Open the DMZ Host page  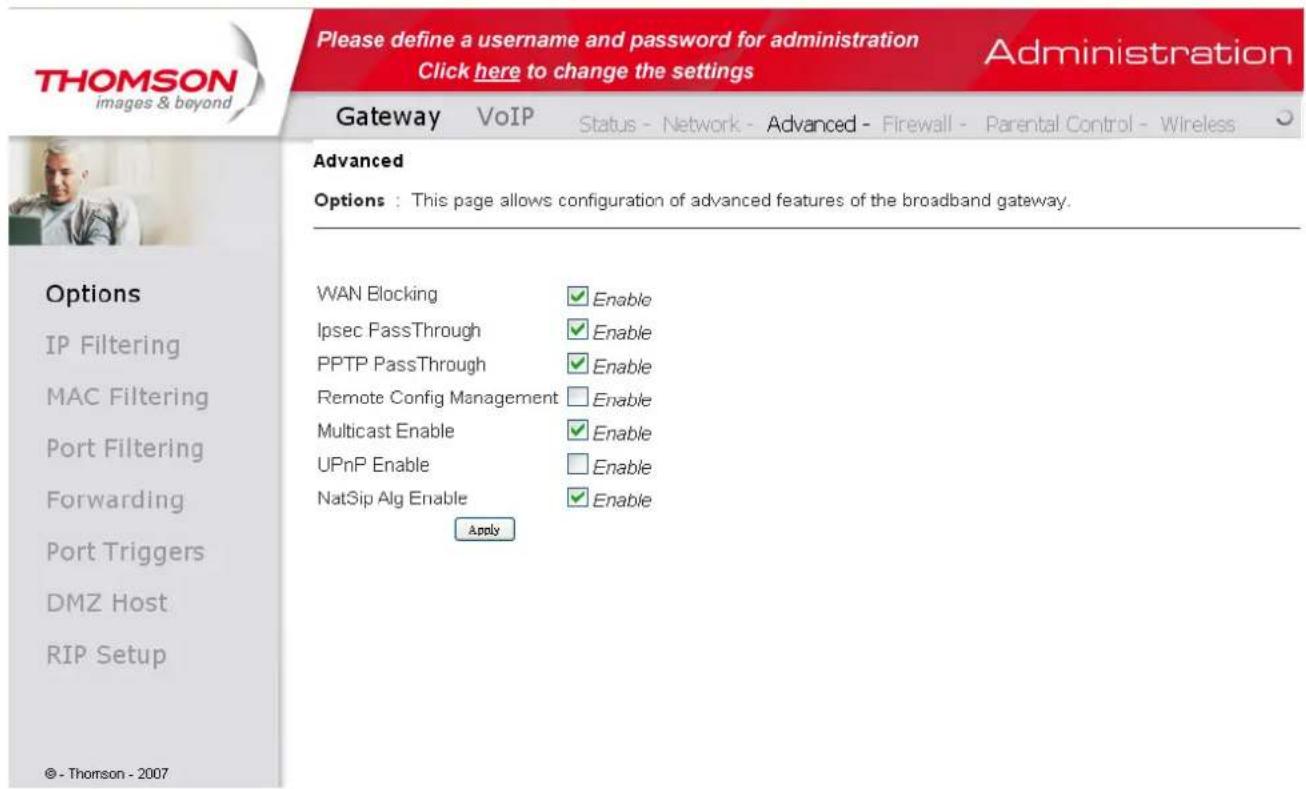tap(107, 603)
